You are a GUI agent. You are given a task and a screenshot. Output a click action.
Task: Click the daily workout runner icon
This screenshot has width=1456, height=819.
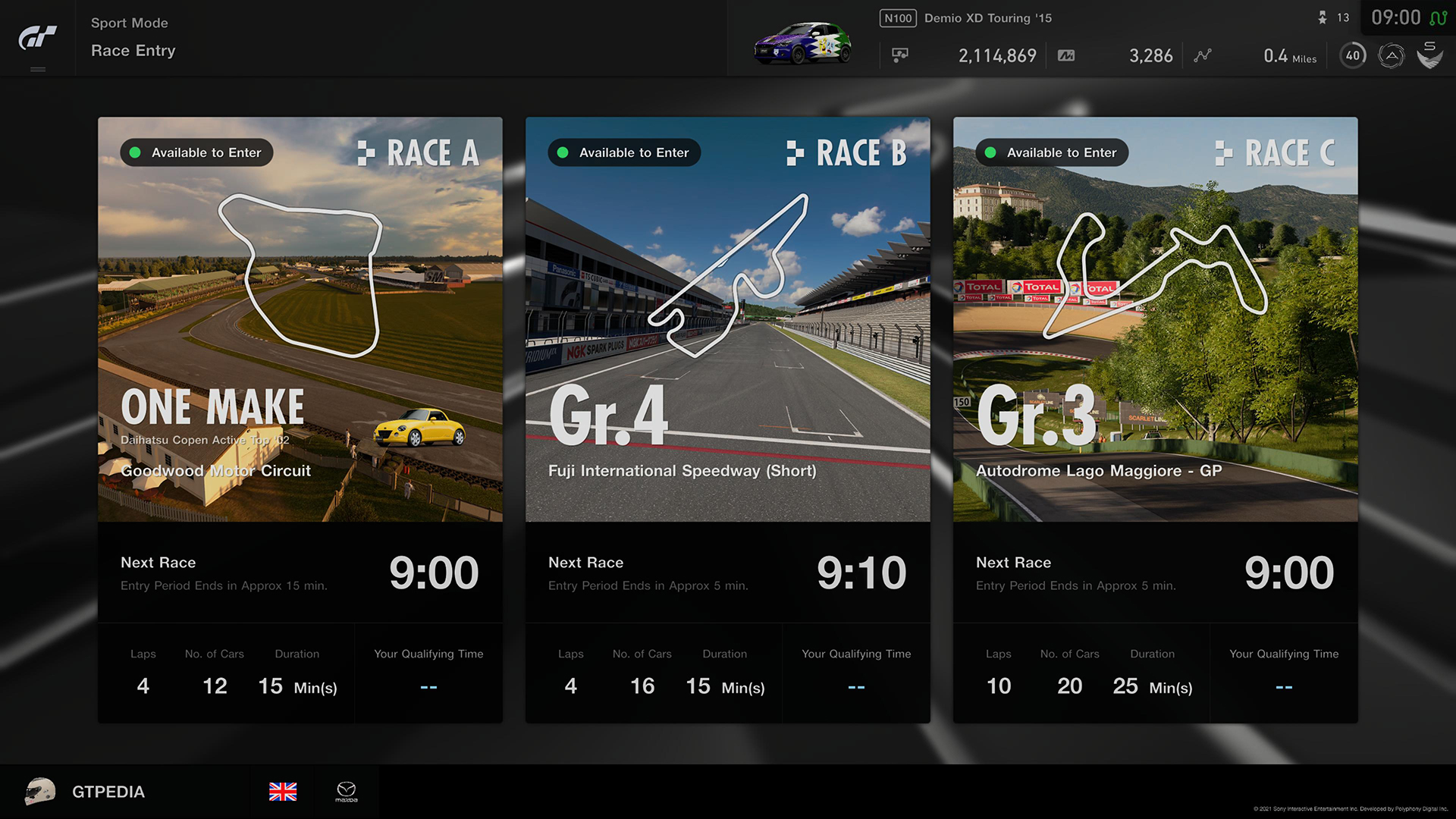[1323, 17]
